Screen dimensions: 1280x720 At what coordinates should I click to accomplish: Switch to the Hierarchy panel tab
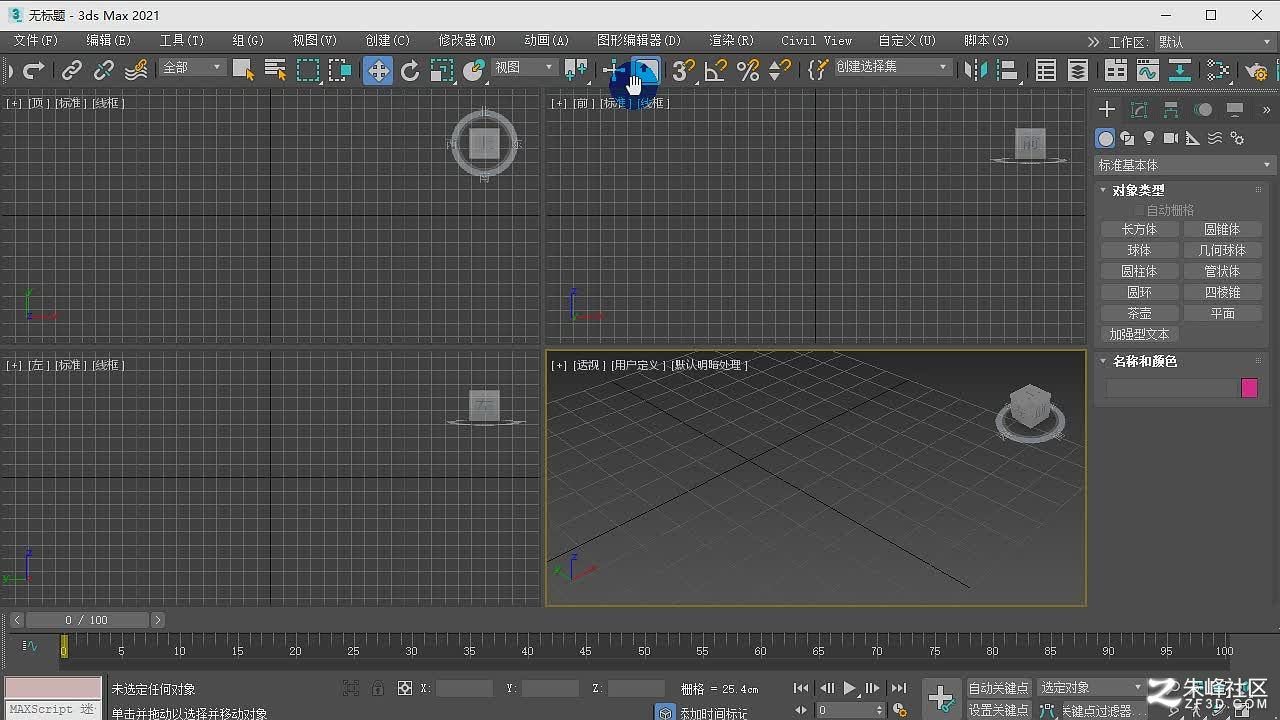tap(1171, 110)
